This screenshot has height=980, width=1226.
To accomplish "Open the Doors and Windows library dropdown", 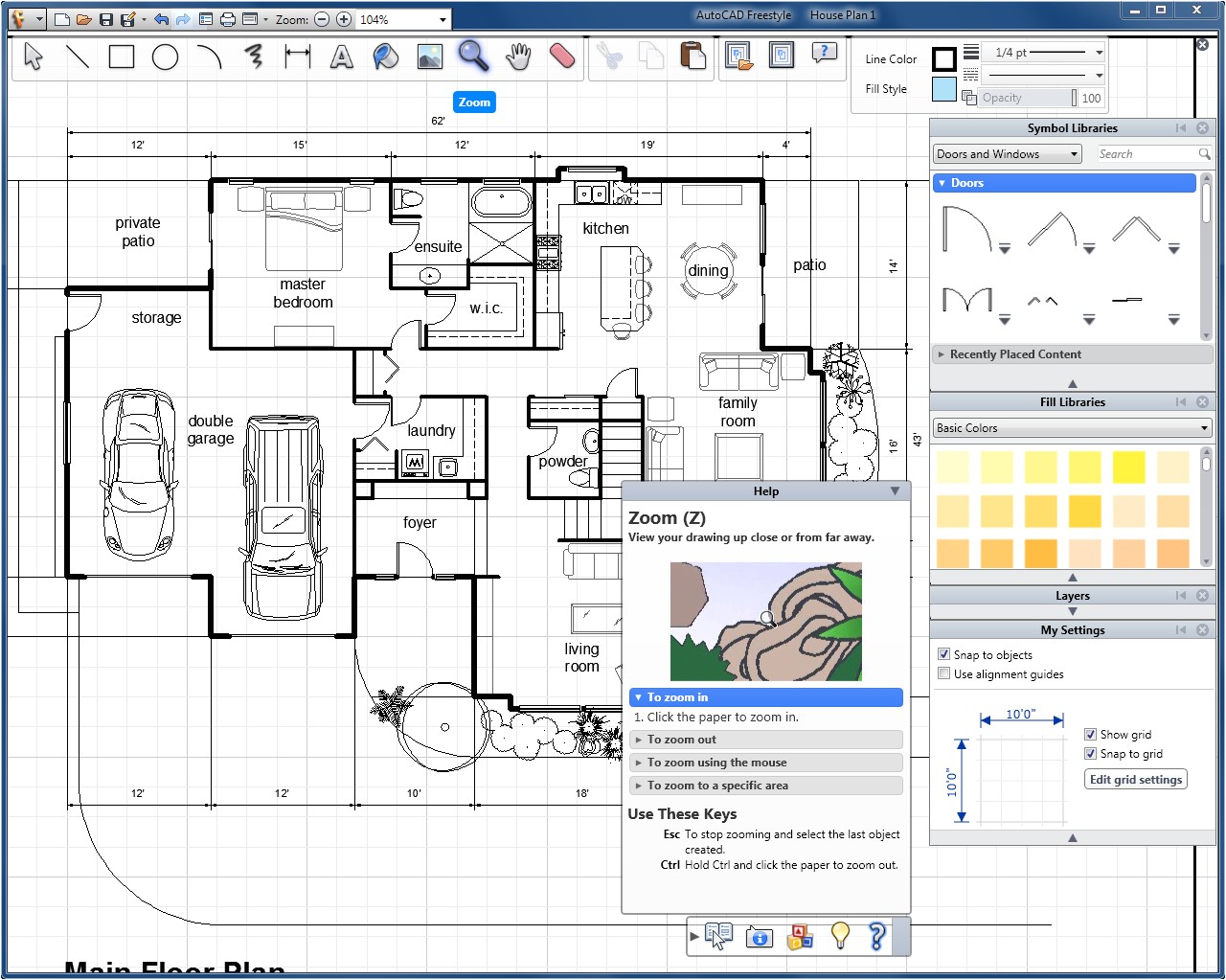I will tap(1006, 153).
